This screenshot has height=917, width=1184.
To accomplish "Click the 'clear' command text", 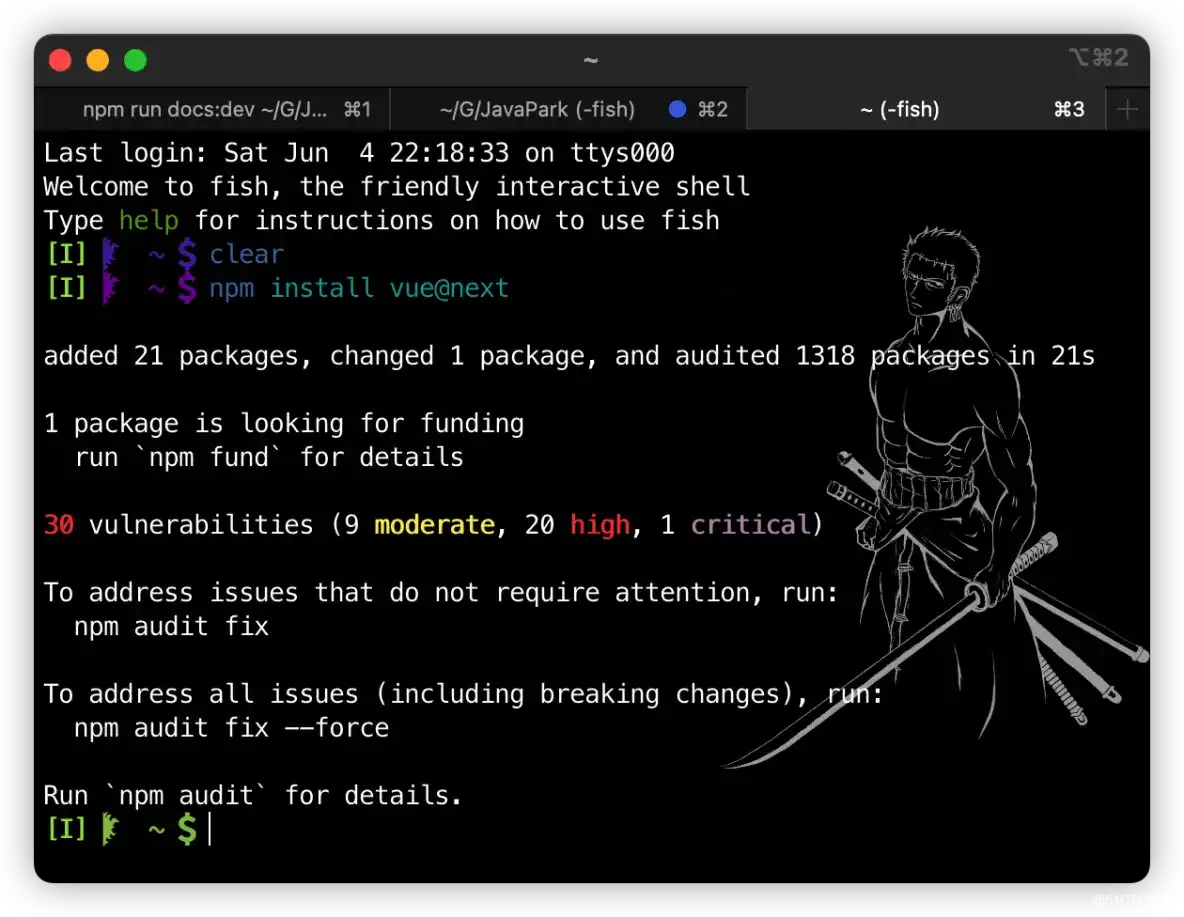I will pos(246,255).
